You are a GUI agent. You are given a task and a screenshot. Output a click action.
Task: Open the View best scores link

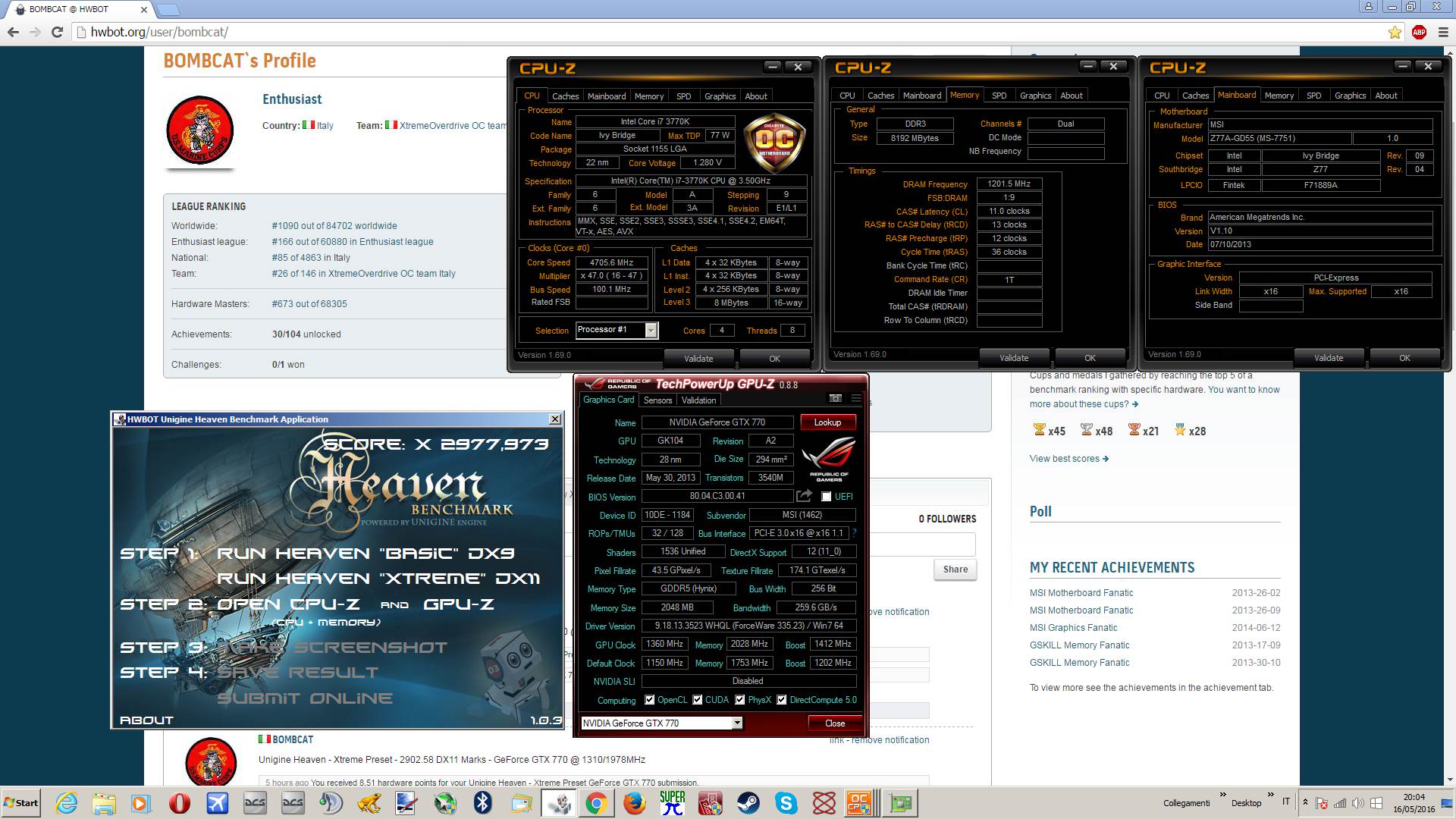[x=1068, y=459]
